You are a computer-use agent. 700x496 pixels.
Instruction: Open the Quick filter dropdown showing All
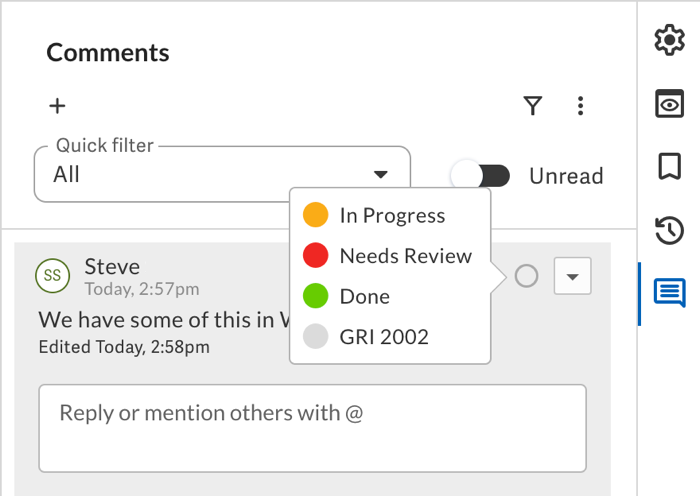222,174
